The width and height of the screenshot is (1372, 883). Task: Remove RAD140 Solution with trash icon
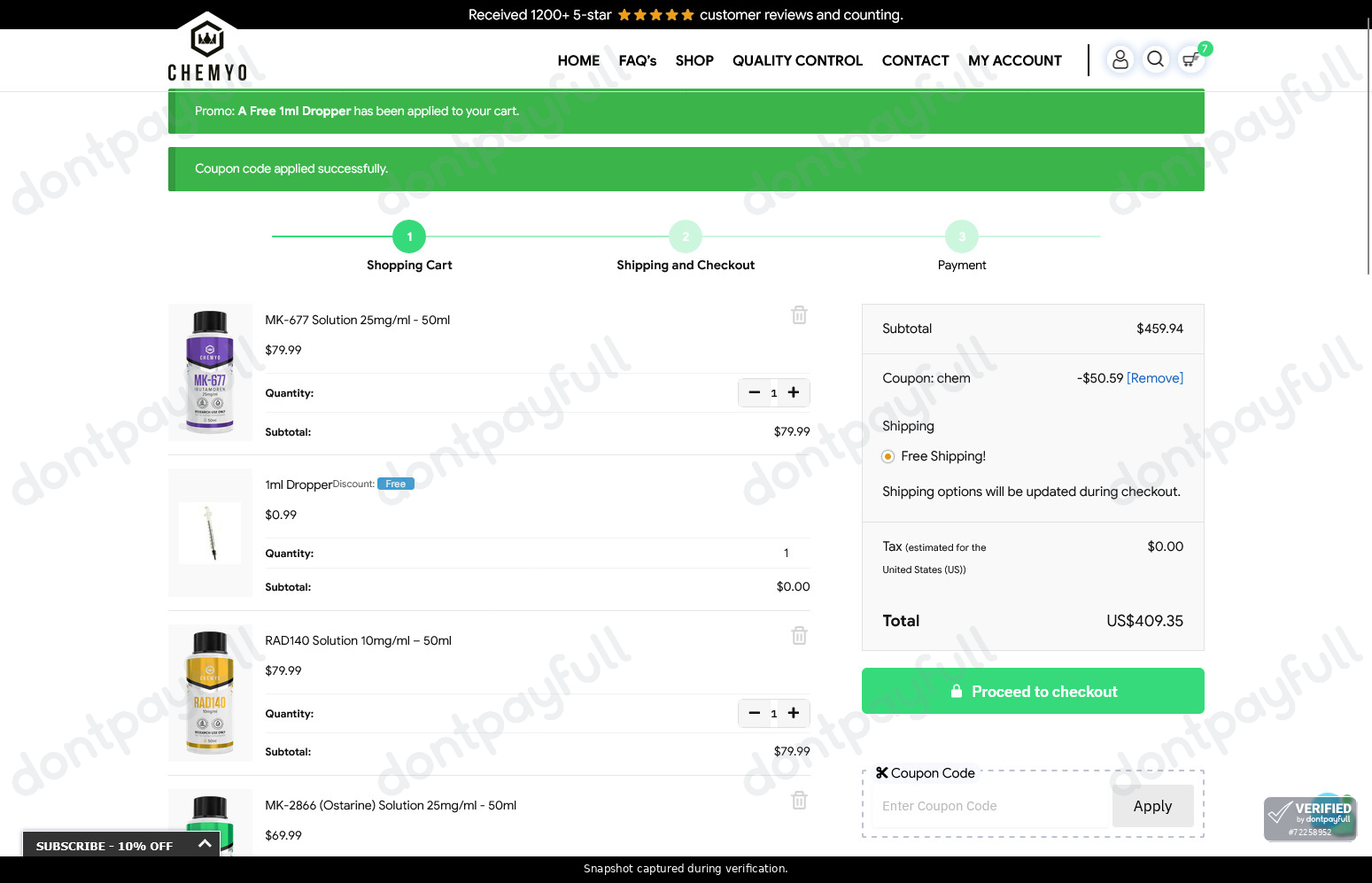pos(799,636)
